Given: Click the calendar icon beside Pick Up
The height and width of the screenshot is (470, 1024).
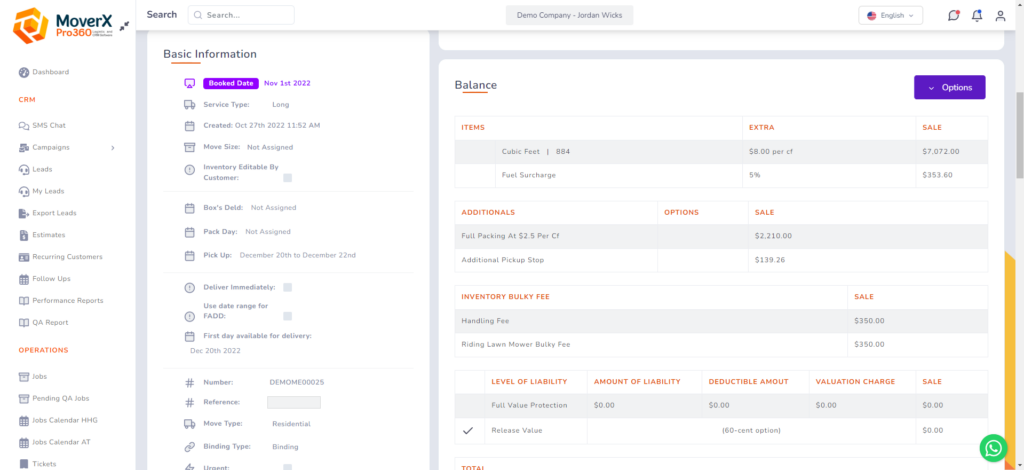Looking at the screenshot, I should pyautogui.click(x=189, y=255).
